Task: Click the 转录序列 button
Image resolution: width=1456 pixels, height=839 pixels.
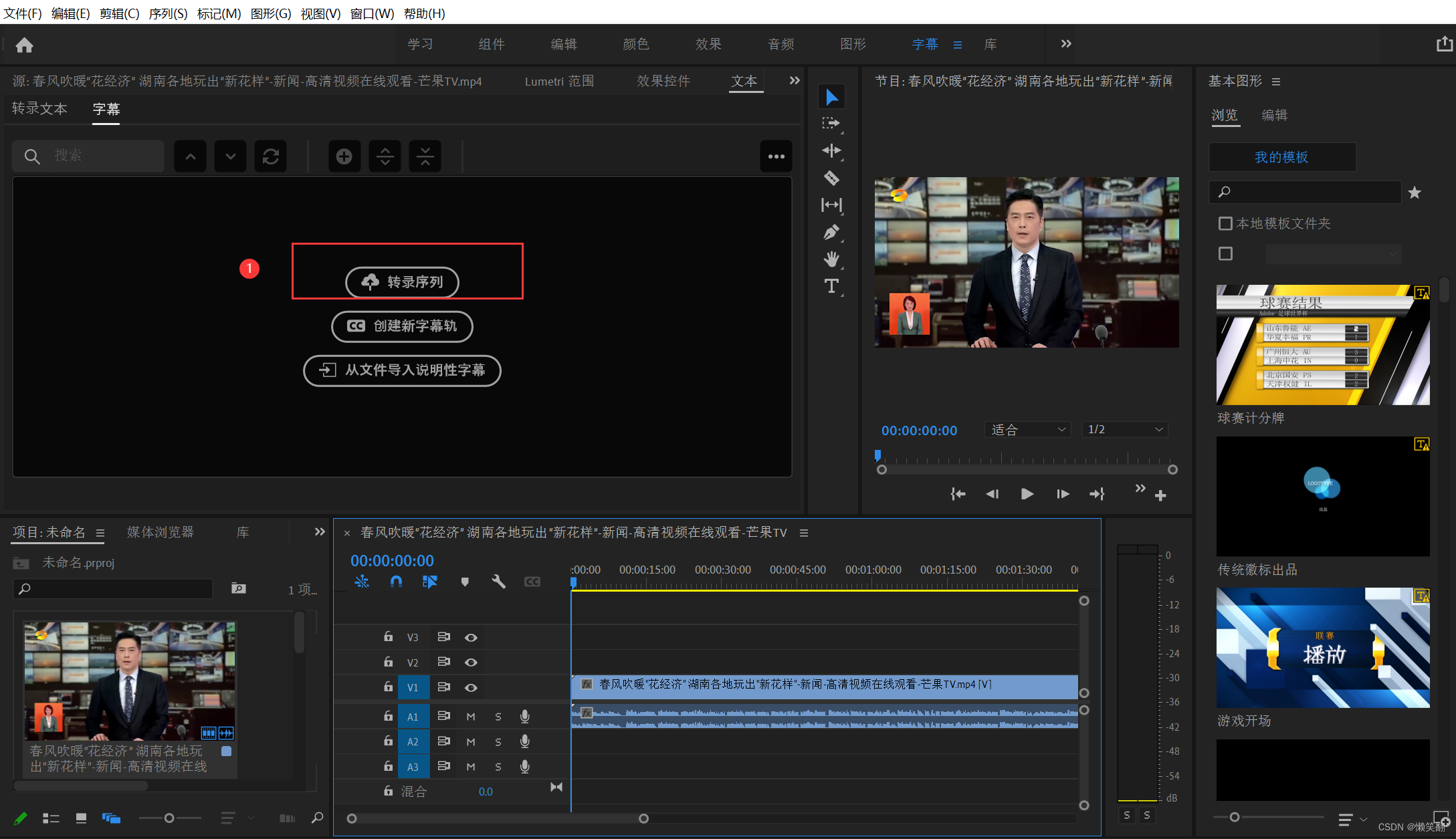Action: pos(402,282)
